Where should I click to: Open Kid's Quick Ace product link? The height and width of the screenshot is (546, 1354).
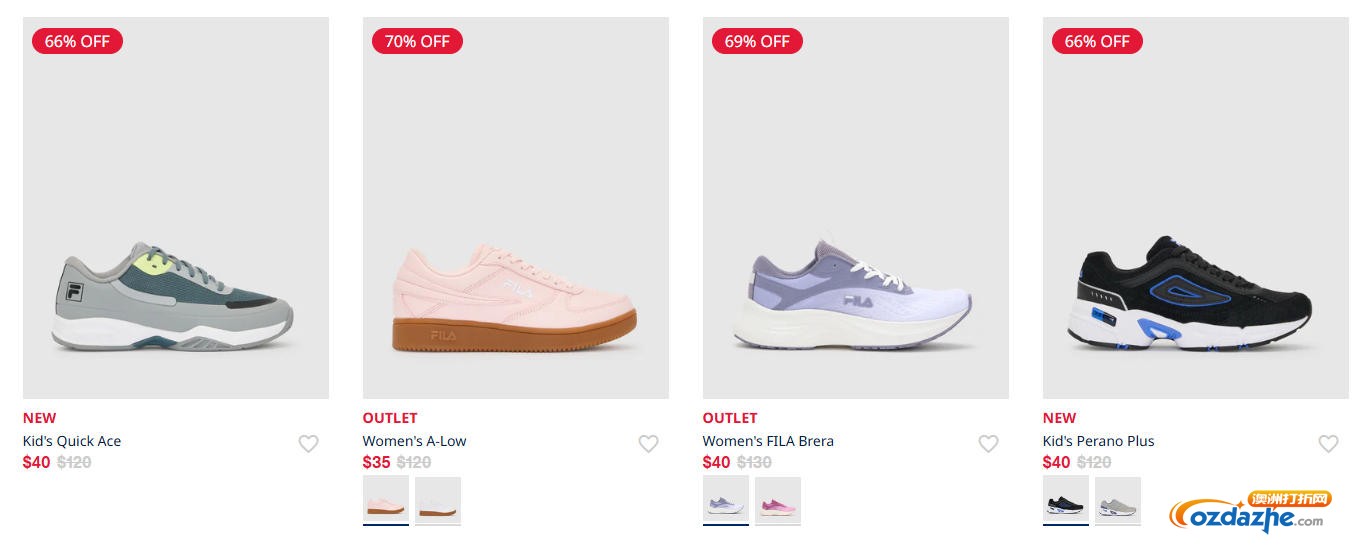[72, 441]
